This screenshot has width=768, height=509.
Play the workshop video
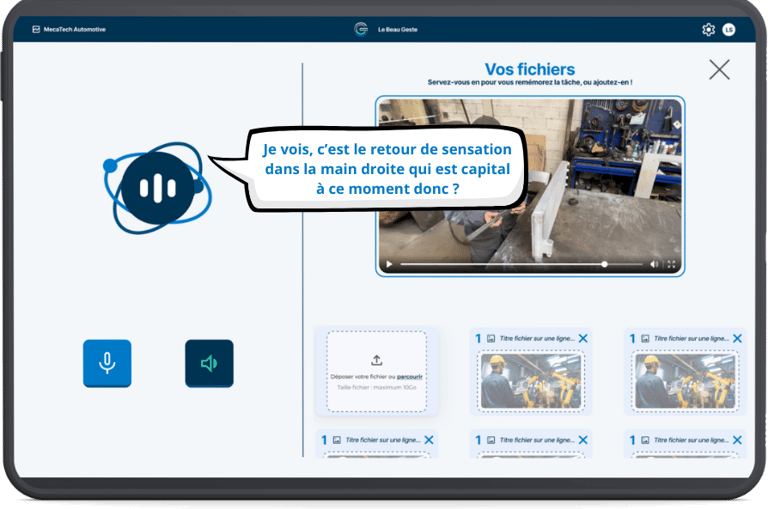[389, 264]
